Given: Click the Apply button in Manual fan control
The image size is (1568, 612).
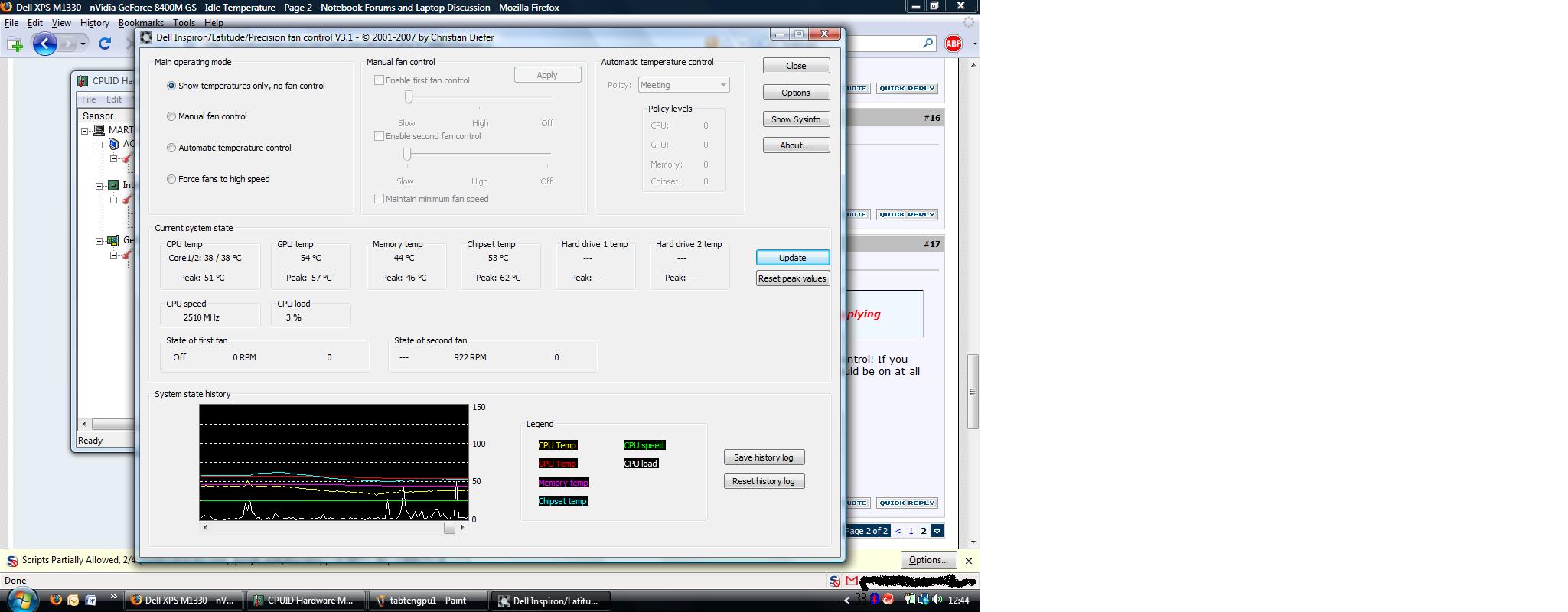Looking at the screenshot, I should 547,75.
